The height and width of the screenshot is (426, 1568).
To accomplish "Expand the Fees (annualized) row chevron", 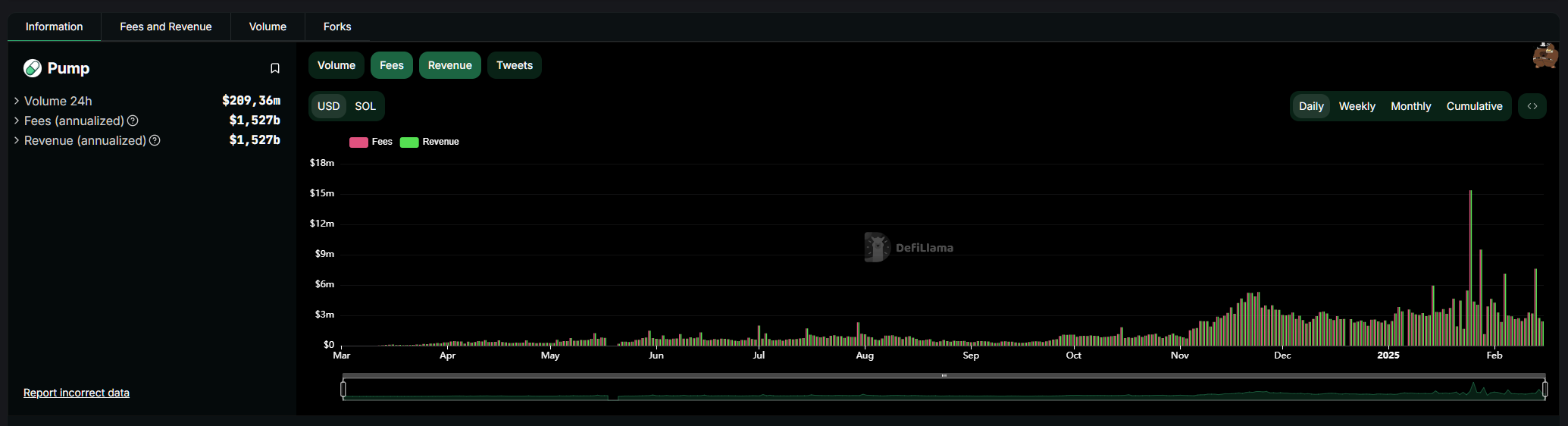I will 17,121.
